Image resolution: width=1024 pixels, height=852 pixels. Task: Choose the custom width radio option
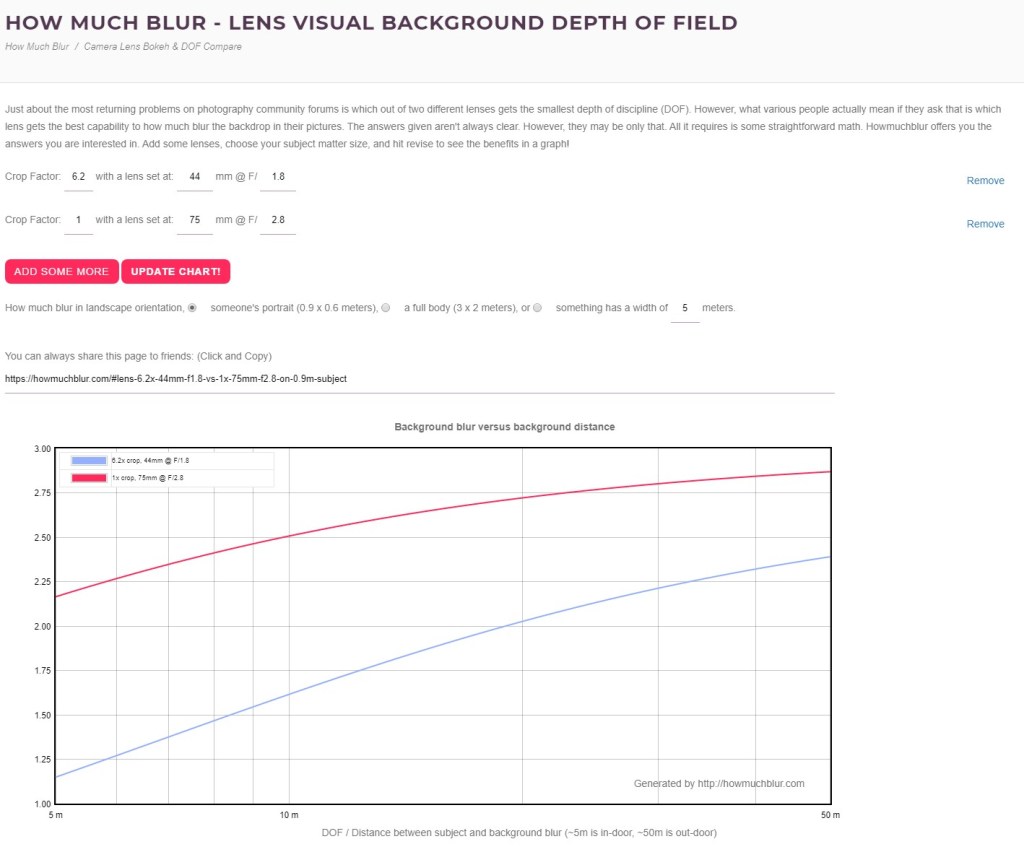click(x=538, y=308)
